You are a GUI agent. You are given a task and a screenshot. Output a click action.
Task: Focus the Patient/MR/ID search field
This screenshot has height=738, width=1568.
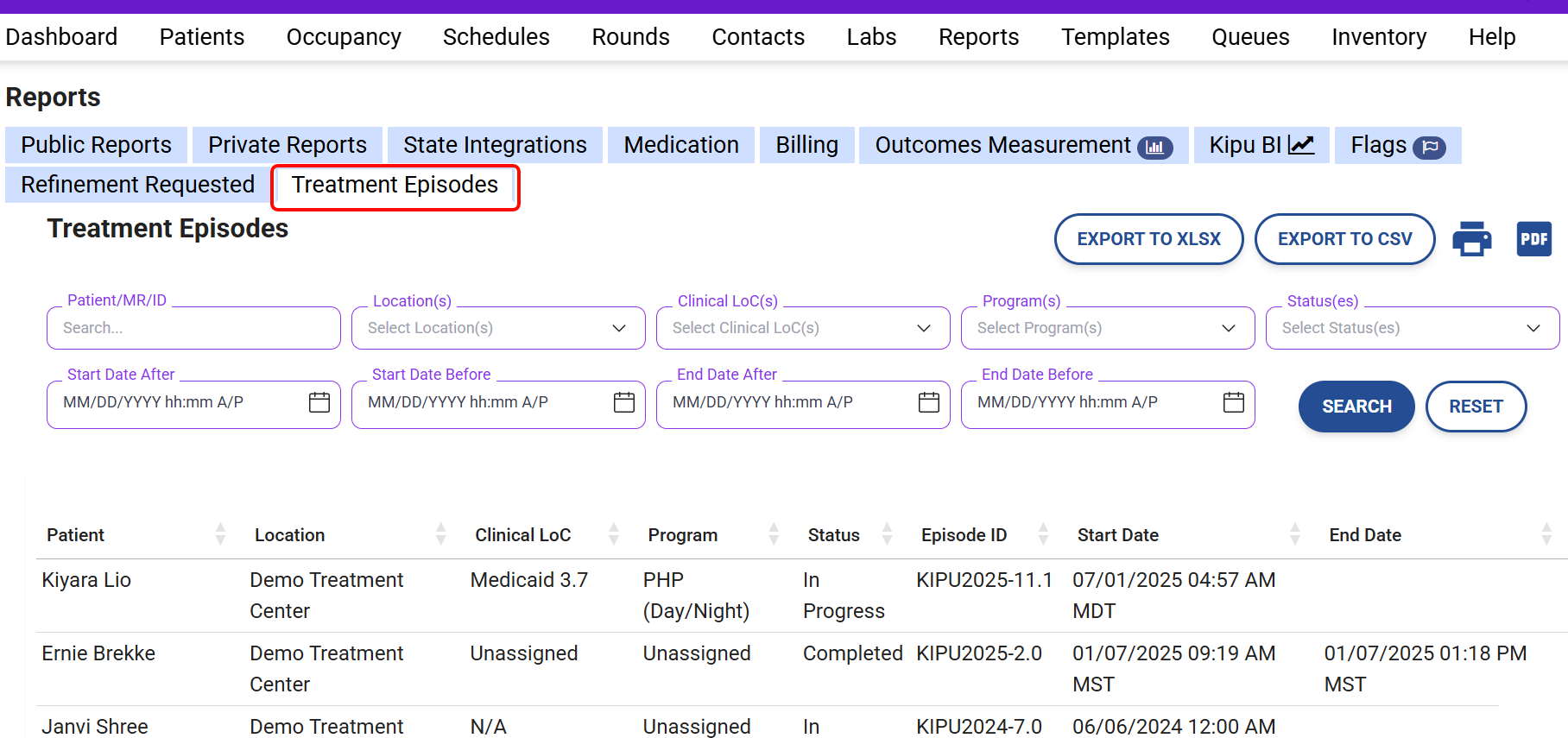pyautogui.click(x=193, y=328)
